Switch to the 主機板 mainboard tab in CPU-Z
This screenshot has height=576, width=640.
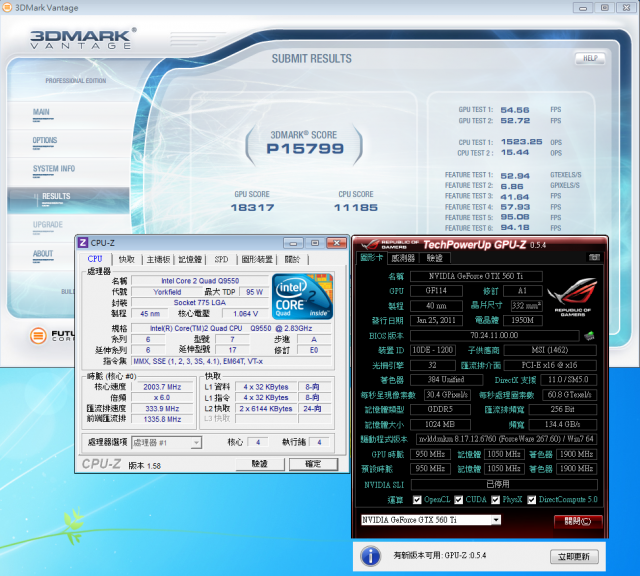click(158, 259)
